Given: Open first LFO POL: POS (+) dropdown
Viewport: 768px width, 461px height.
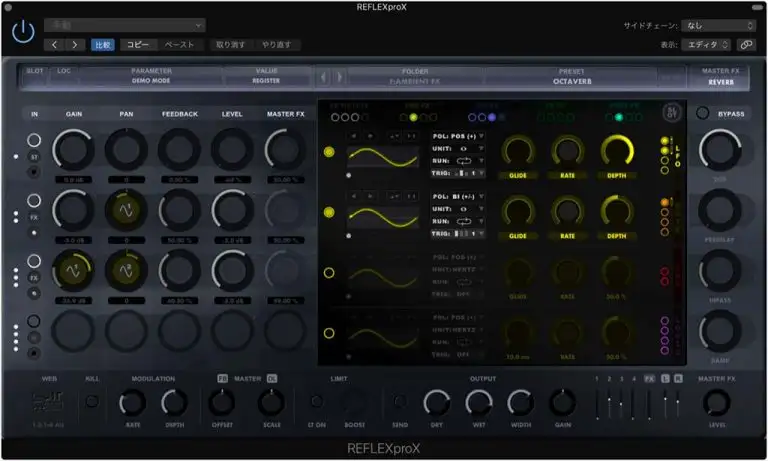Looking at the screenshot, I should [458, 136].
